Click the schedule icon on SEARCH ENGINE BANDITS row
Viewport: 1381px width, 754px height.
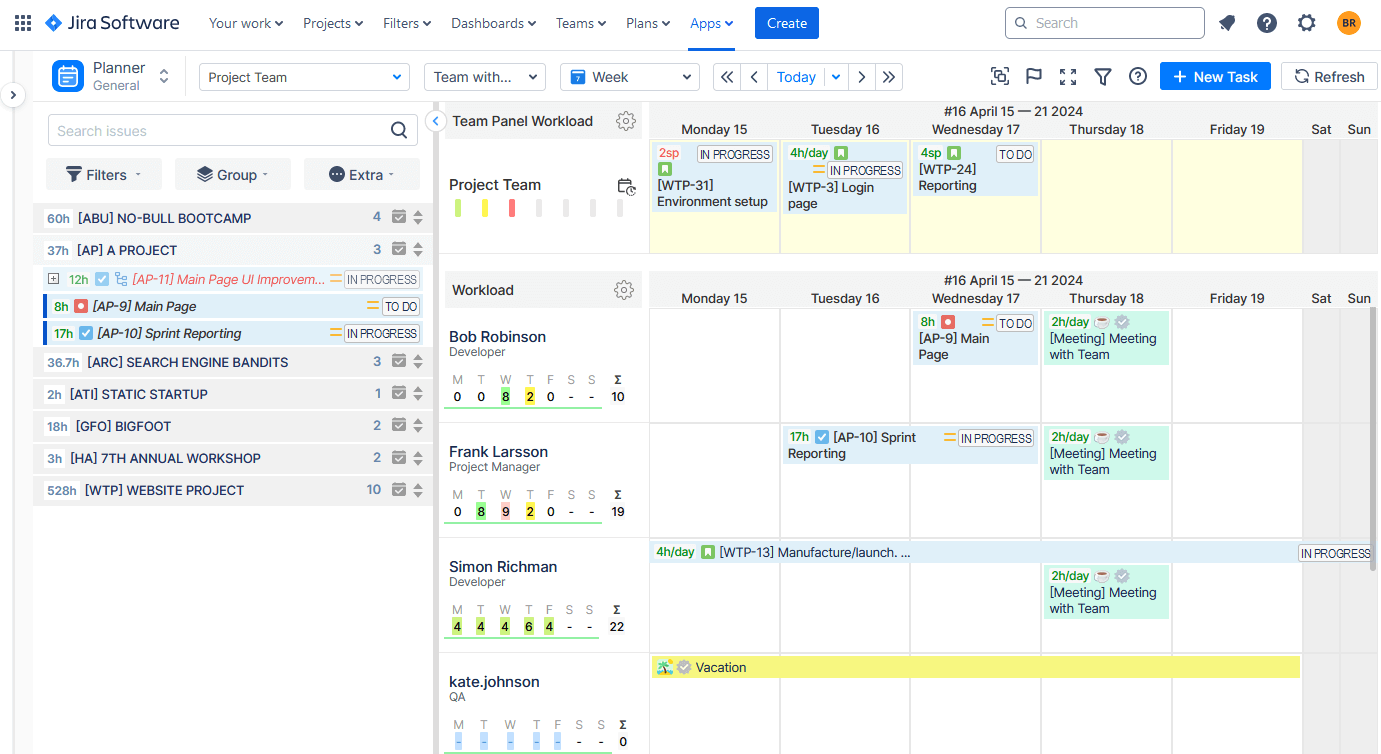(399, 361)
